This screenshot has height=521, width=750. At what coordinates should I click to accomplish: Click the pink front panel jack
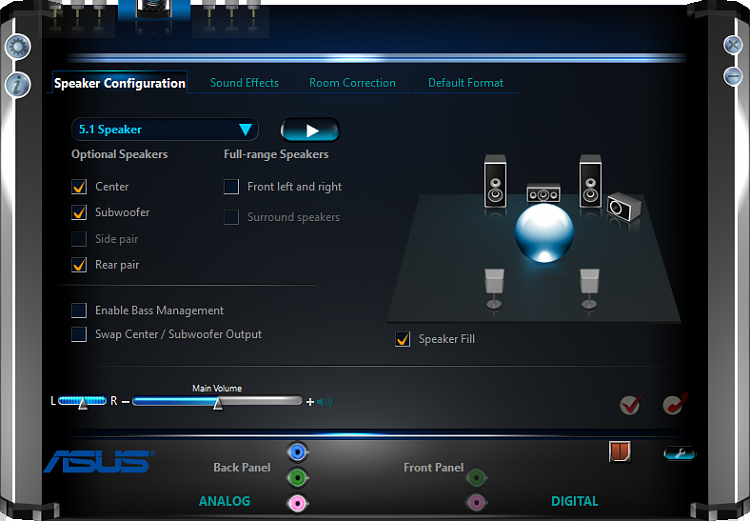[x=476, y=502]
